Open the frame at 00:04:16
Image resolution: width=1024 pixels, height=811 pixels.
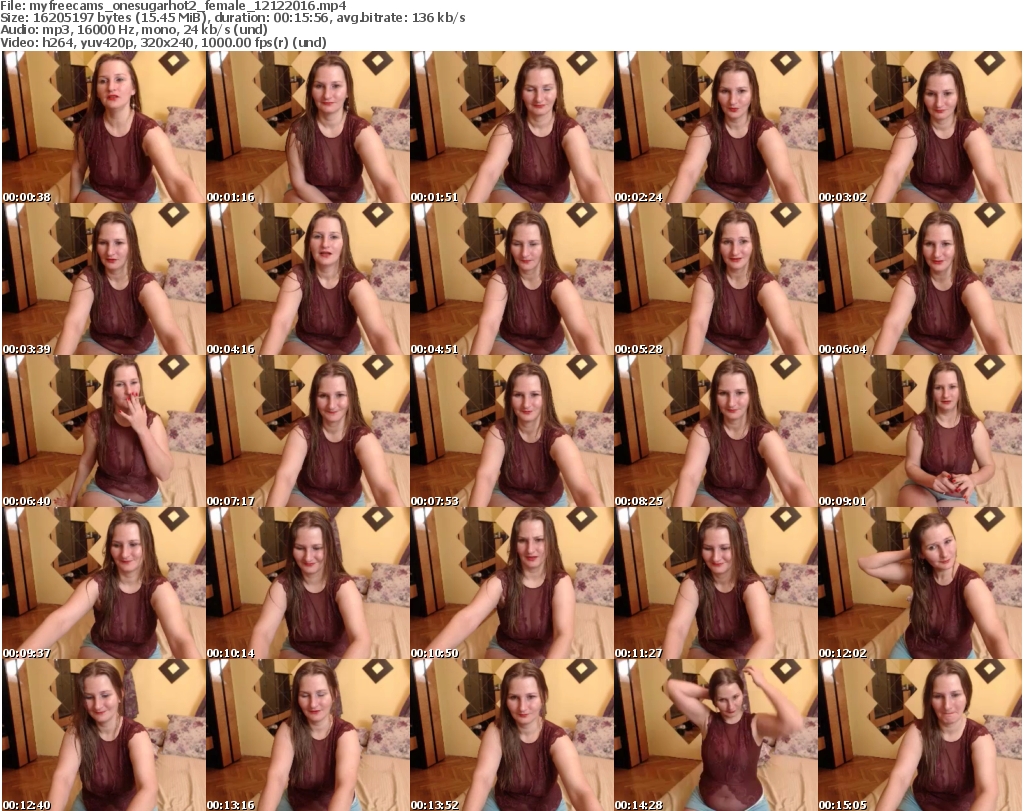click(x=308, y=279)
